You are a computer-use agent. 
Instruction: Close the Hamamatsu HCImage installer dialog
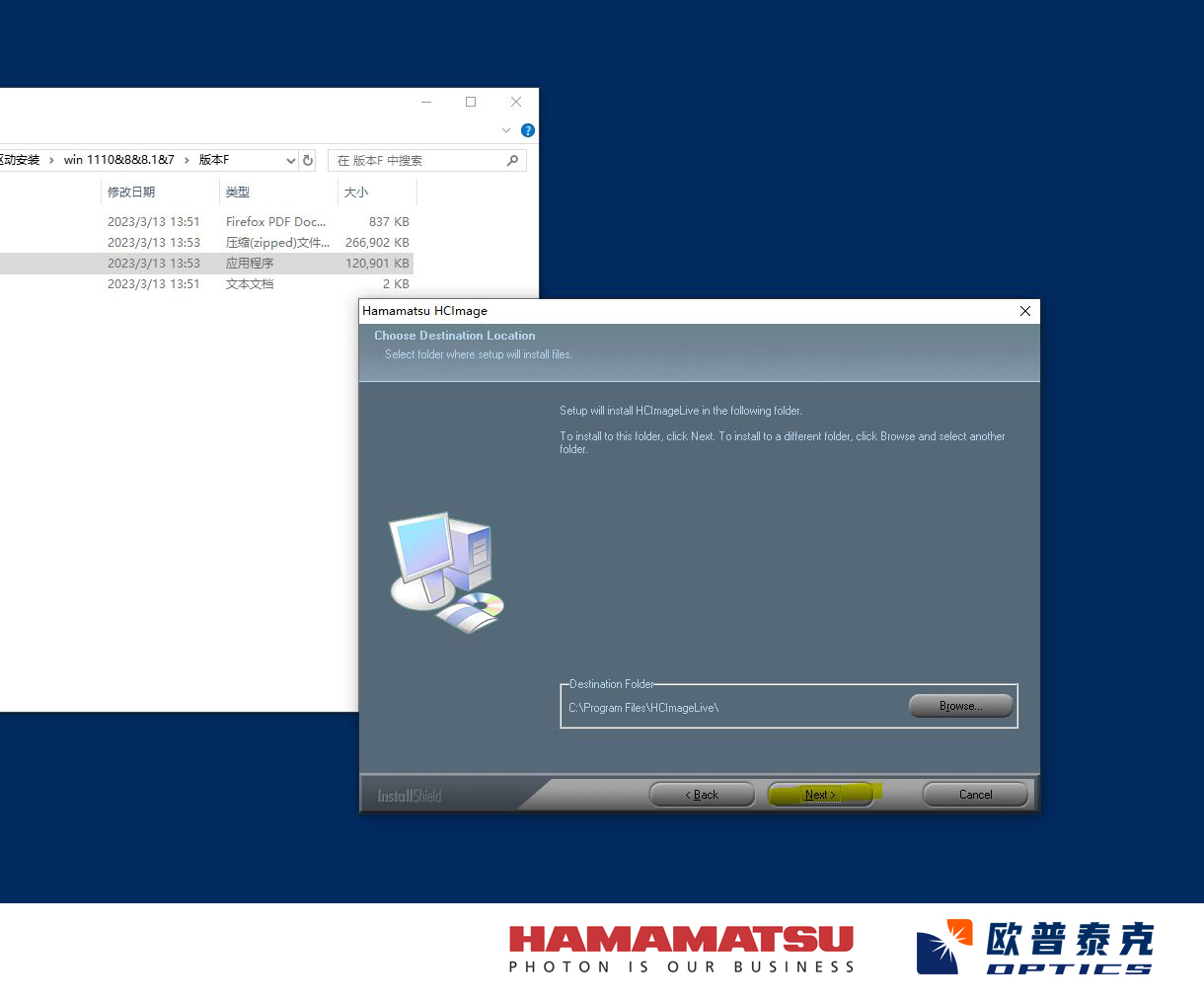[1024, 311]
